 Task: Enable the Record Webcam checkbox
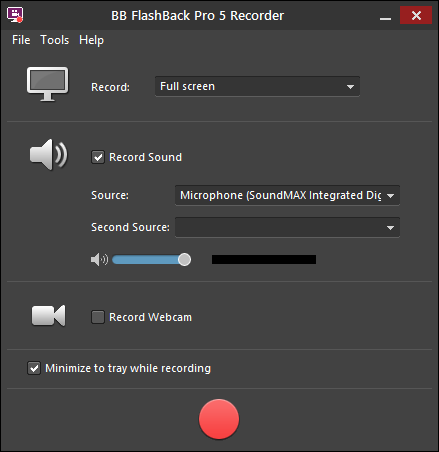point(98,317)
